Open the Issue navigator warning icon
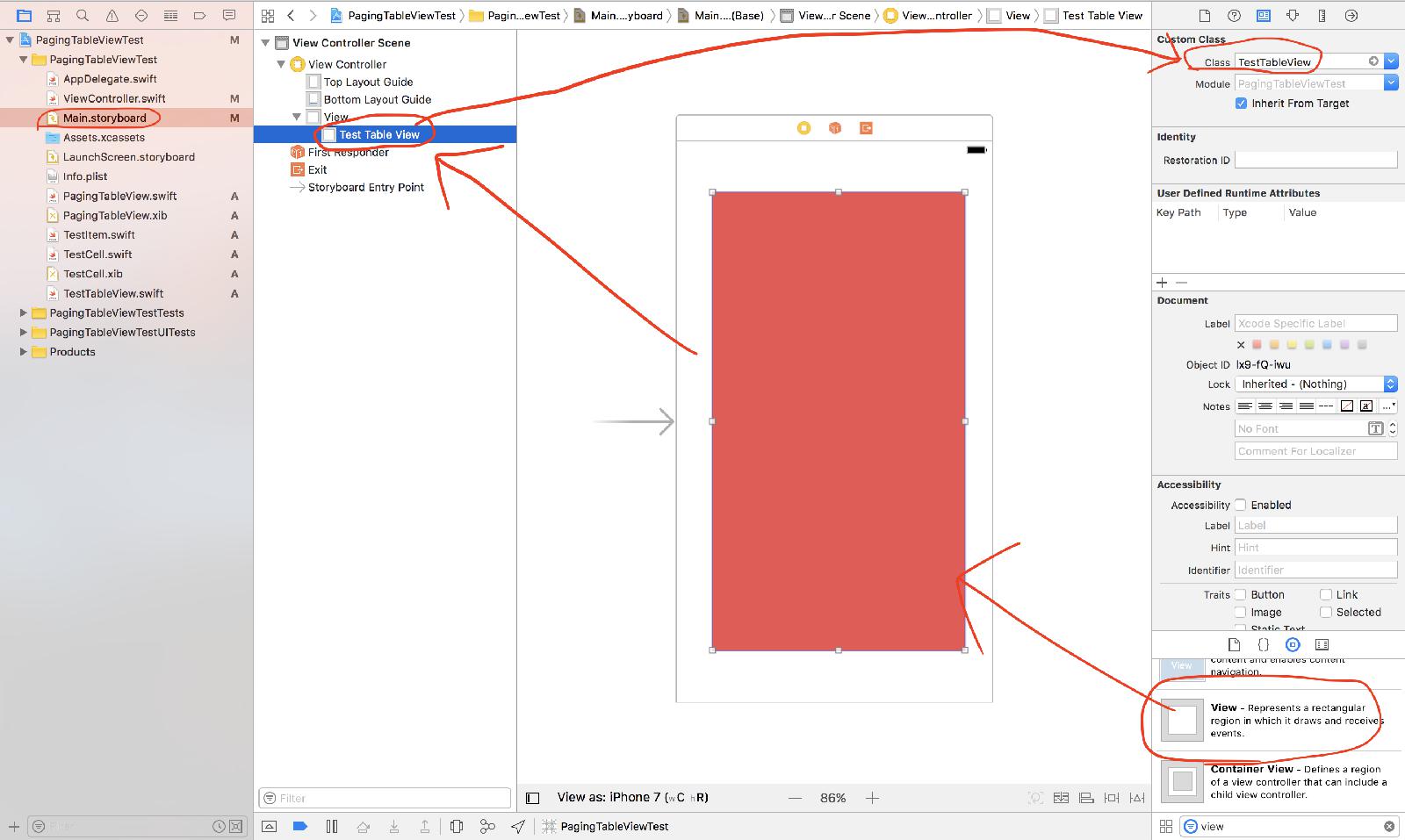The height and width of the screenshot is (840, 1405). click(x=112, y=15)
